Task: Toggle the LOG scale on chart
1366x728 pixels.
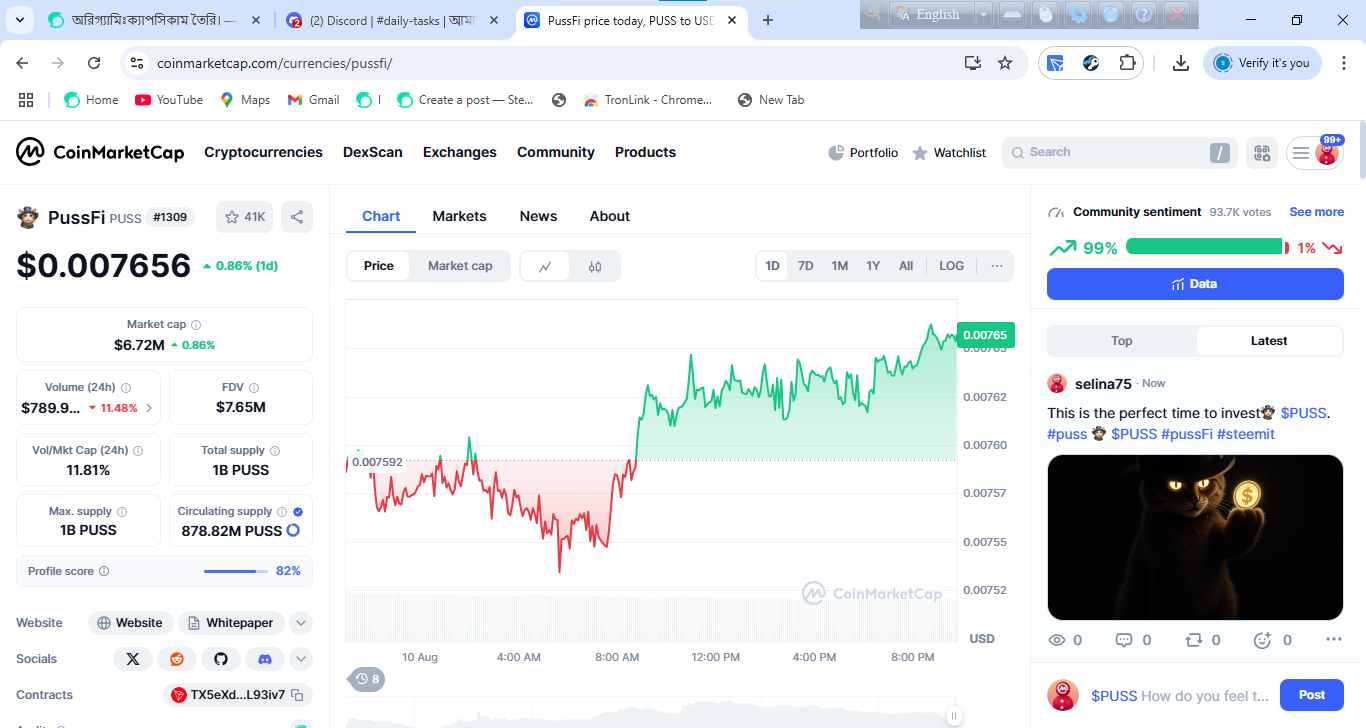Action: (x=952, y=266)
